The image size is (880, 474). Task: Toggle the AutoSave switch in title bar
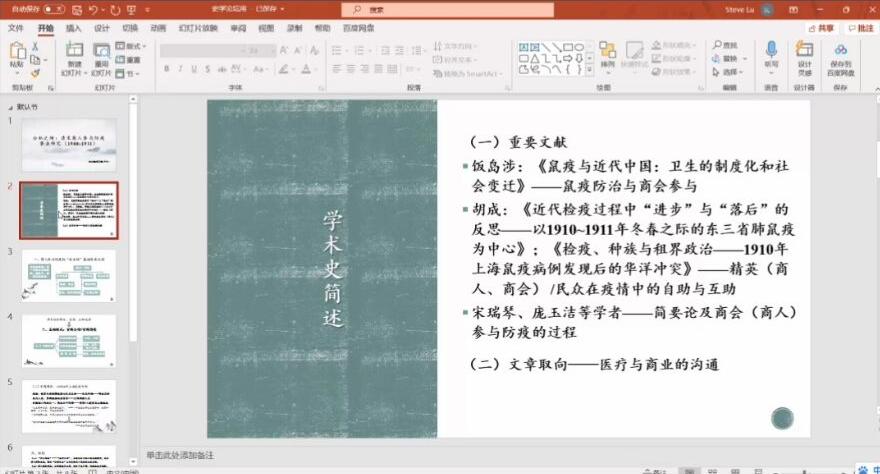pyautogui.click(x=53, y=9)
